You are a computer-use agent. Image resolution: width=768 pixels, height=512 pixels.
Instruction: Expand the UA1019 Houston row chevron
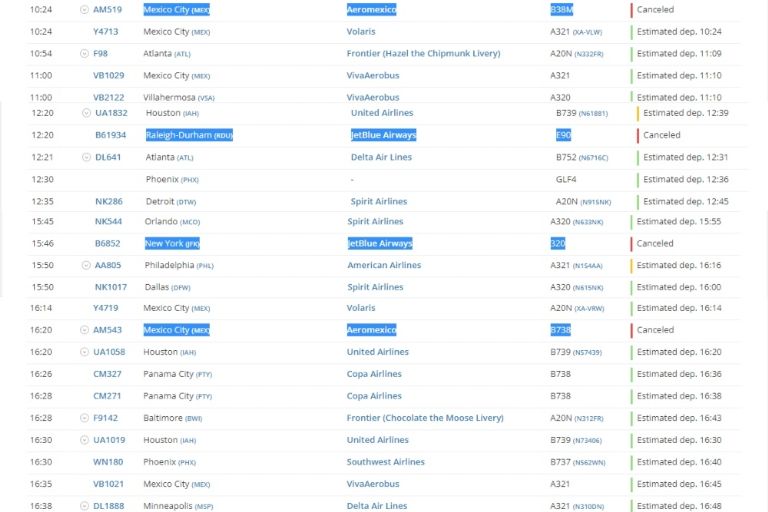point(84,440)
